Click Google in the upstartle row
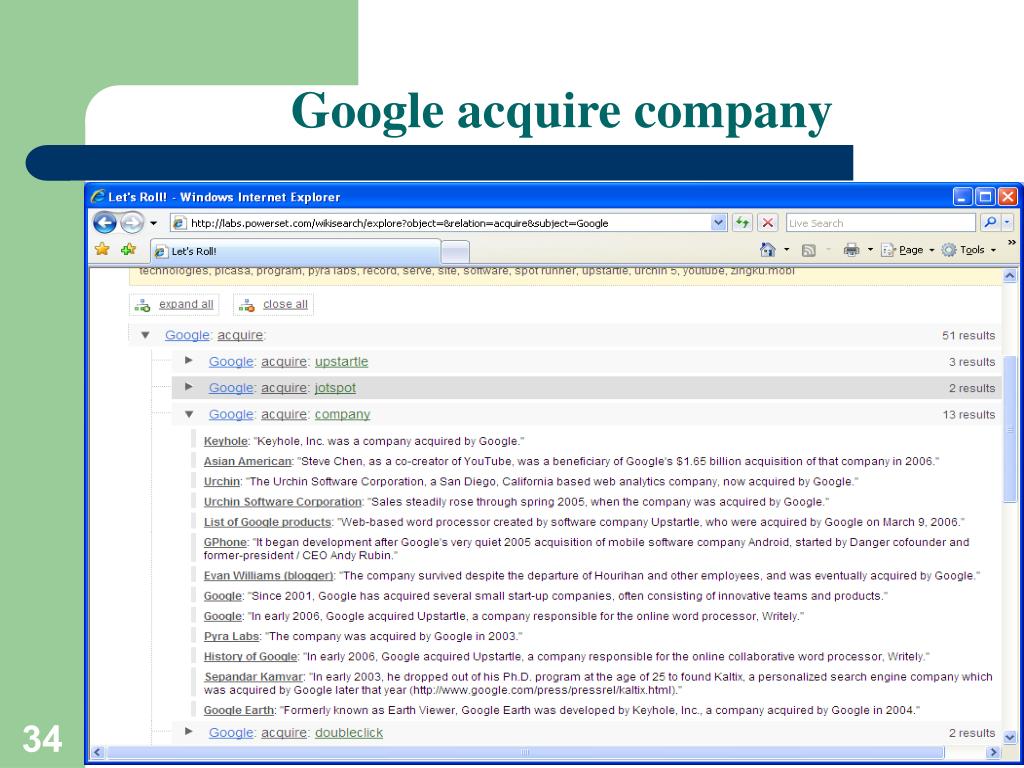 point(231,362)
